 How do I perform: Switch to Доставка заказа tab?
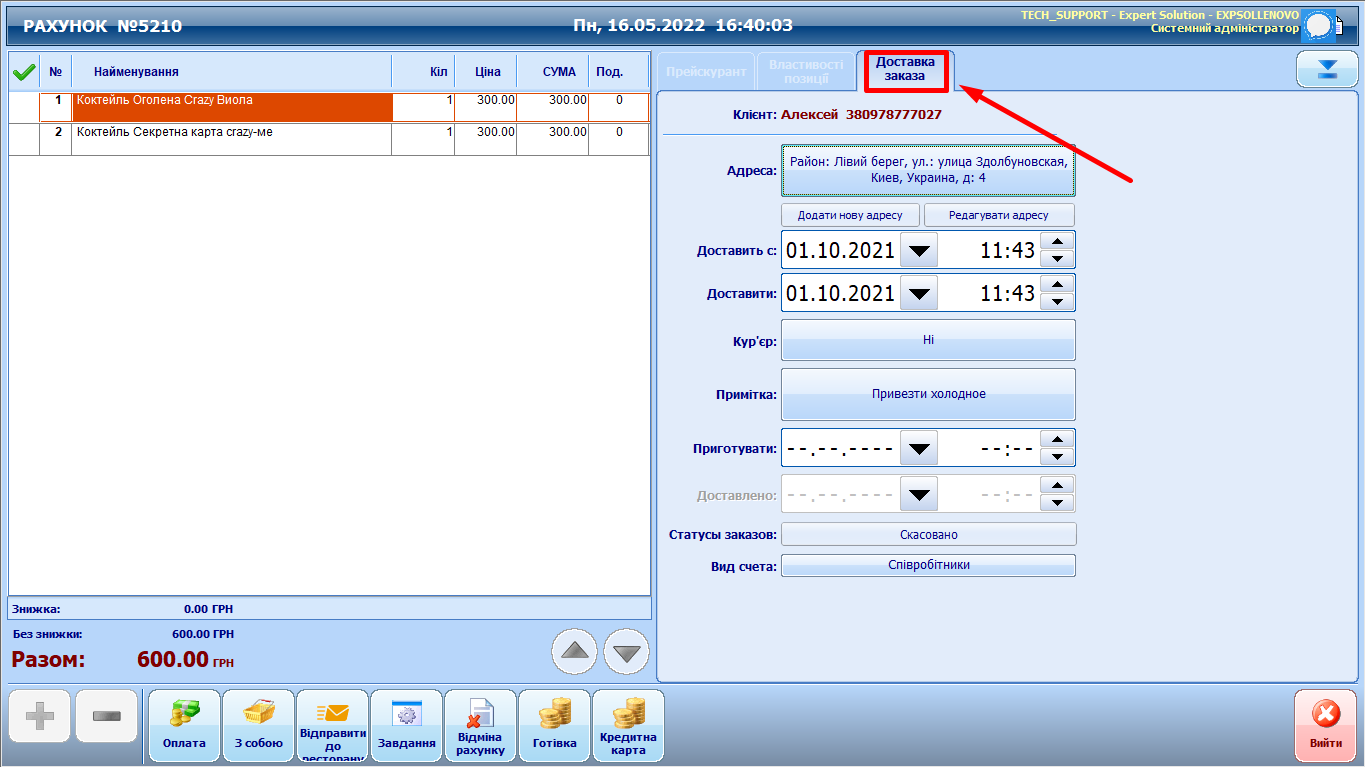[905, 69]
